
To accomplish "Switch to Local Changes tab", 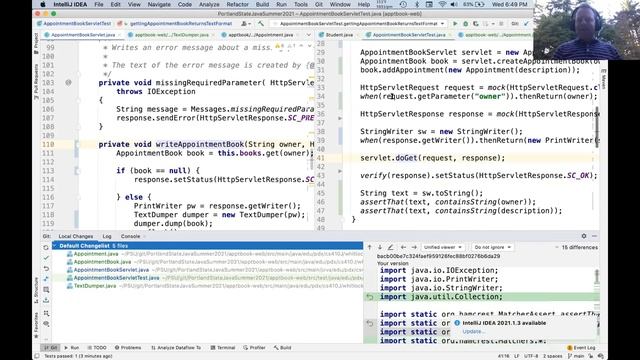I will point(76,236).
